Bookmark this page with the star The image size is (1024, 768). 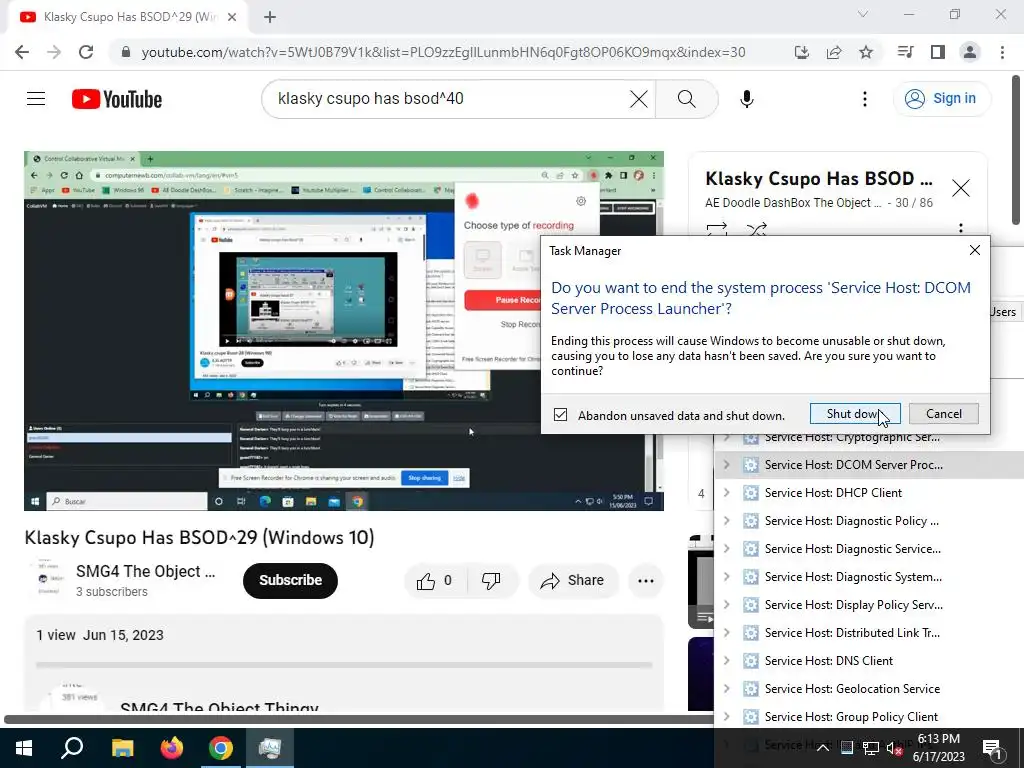point(866,52)
